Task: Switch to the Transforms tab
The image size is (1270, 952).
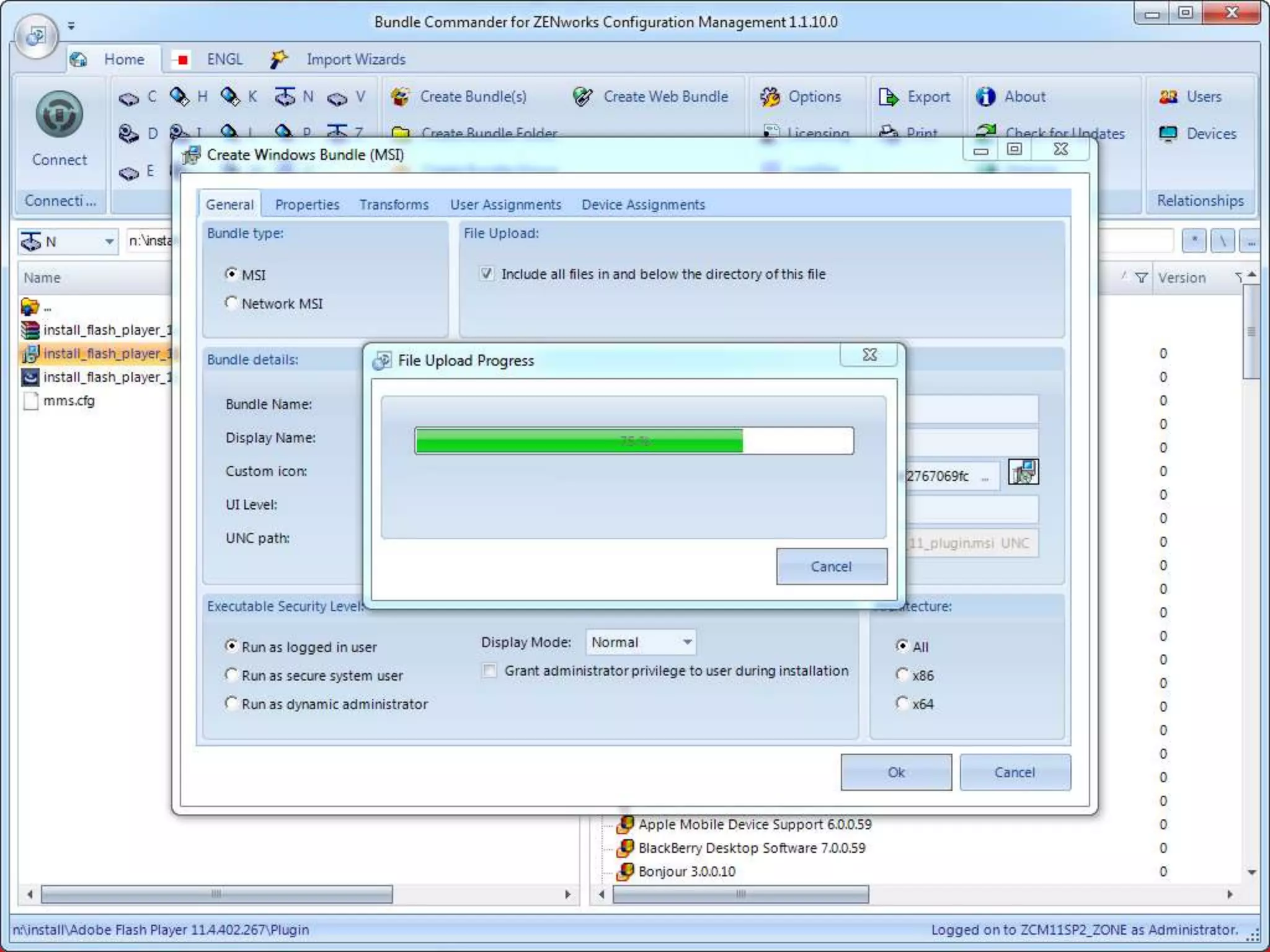Action: [x=394, y=205]
